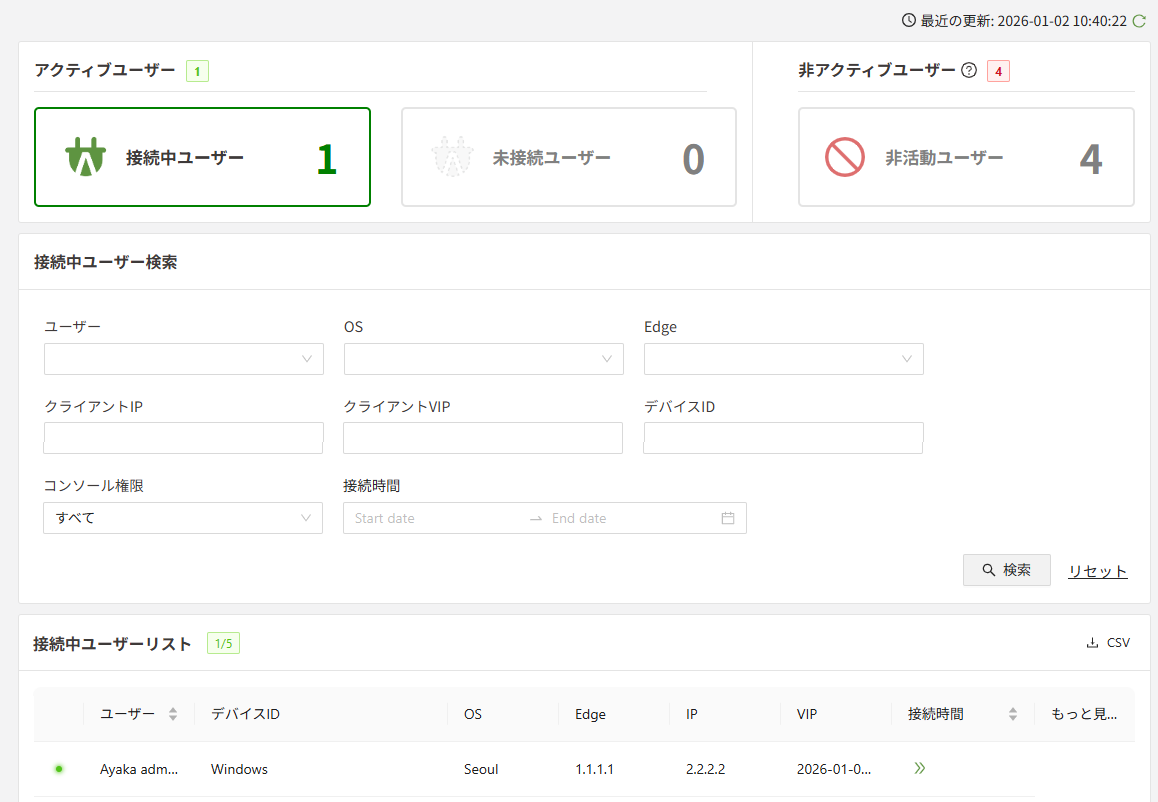Screen dimensions: 1158x802
Task: Click the リセット link
Action: pyautogui.click(x=1097, y=571)
